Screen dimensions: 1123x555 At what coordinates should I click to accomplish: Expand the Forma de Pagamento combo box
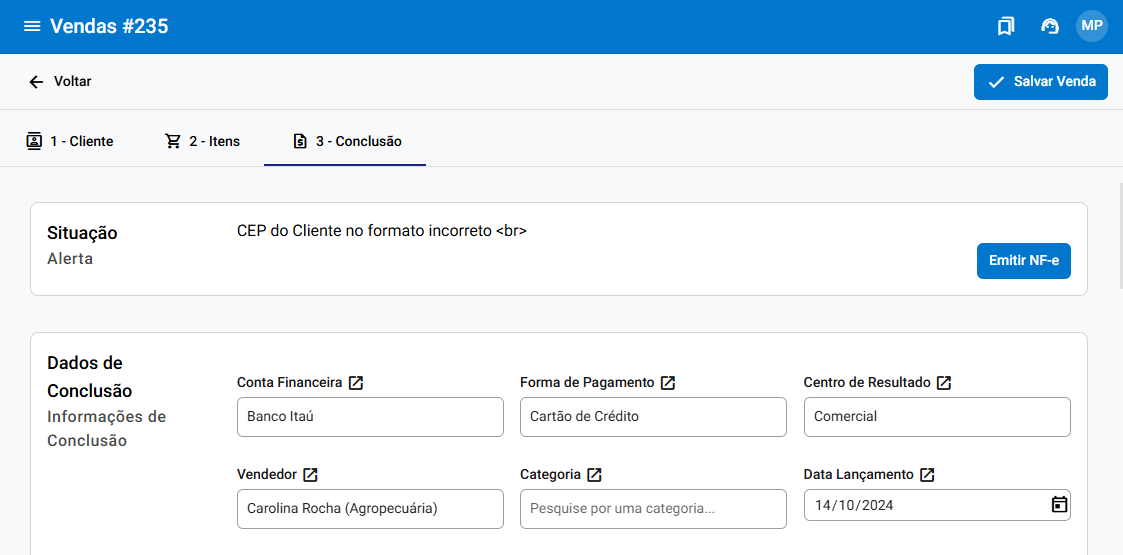coord(653,417)
